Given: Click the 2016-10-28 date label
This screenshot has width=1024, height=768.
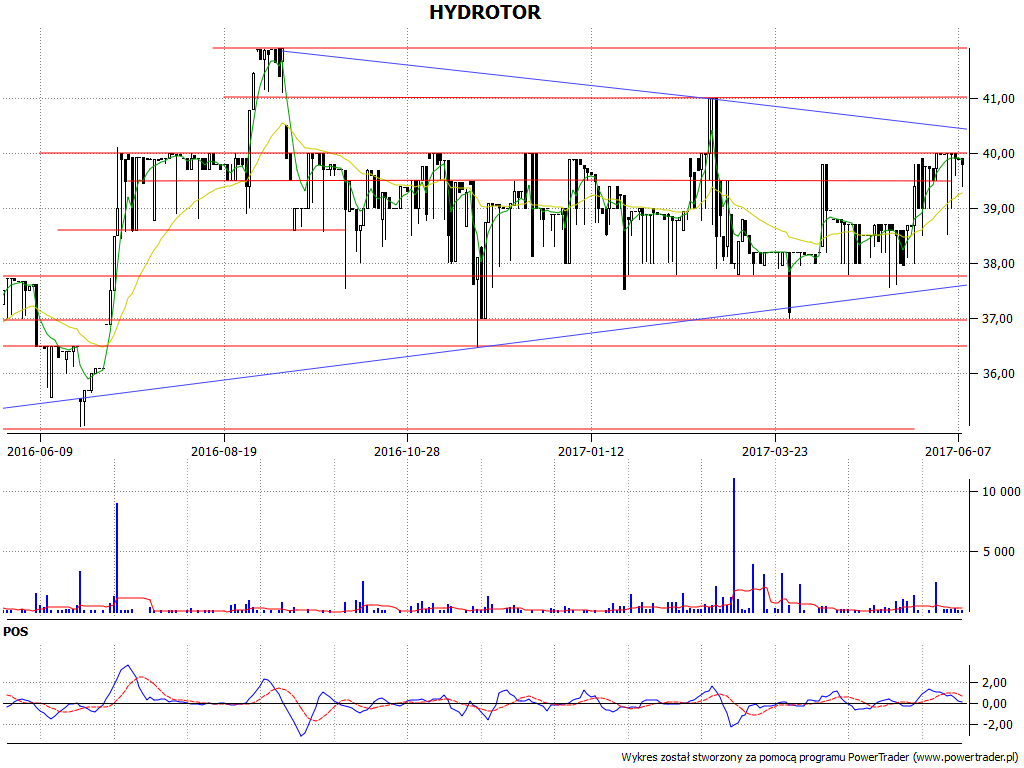Looking at the screenshot, I should point(407,451).
